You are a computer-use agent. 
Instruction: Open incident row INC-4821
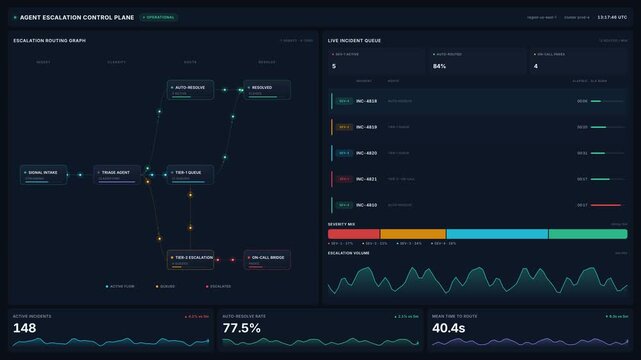(x=477, y=179)
